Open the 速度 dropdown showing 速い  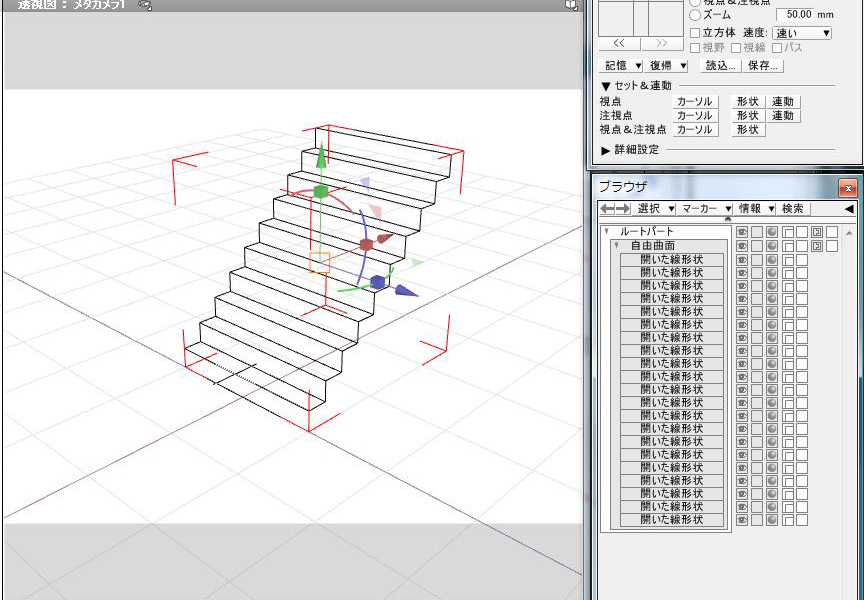click(x=802, y=33)
